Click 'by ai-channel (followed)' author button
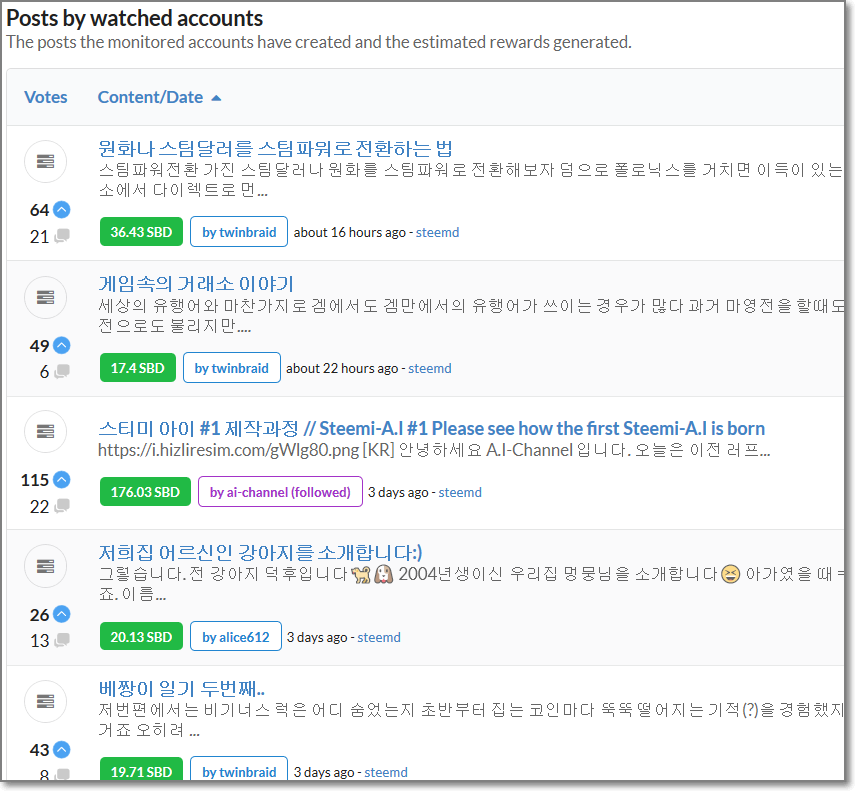 (x=280, y=492)
